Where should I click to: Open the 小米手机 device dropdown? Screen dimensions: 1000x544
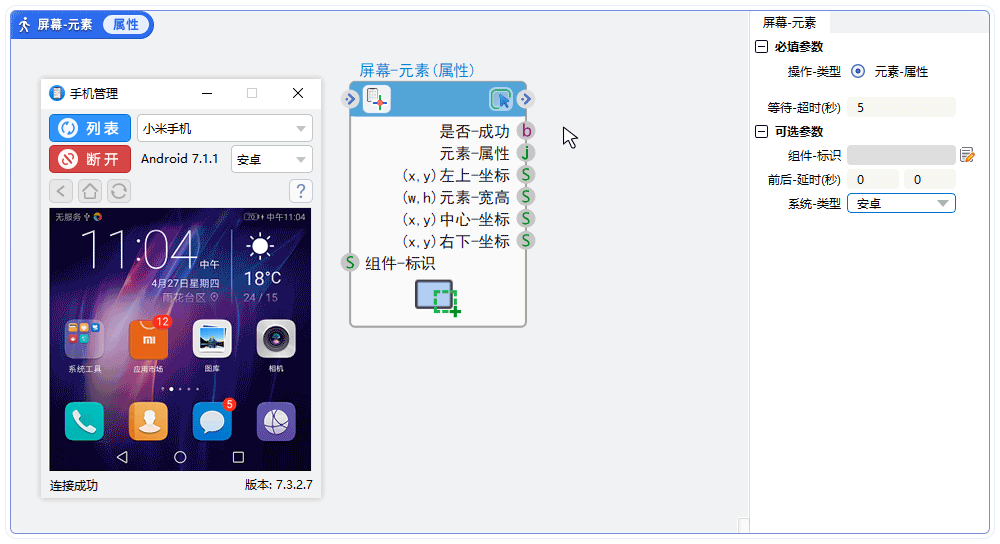[x=225, y=128]
